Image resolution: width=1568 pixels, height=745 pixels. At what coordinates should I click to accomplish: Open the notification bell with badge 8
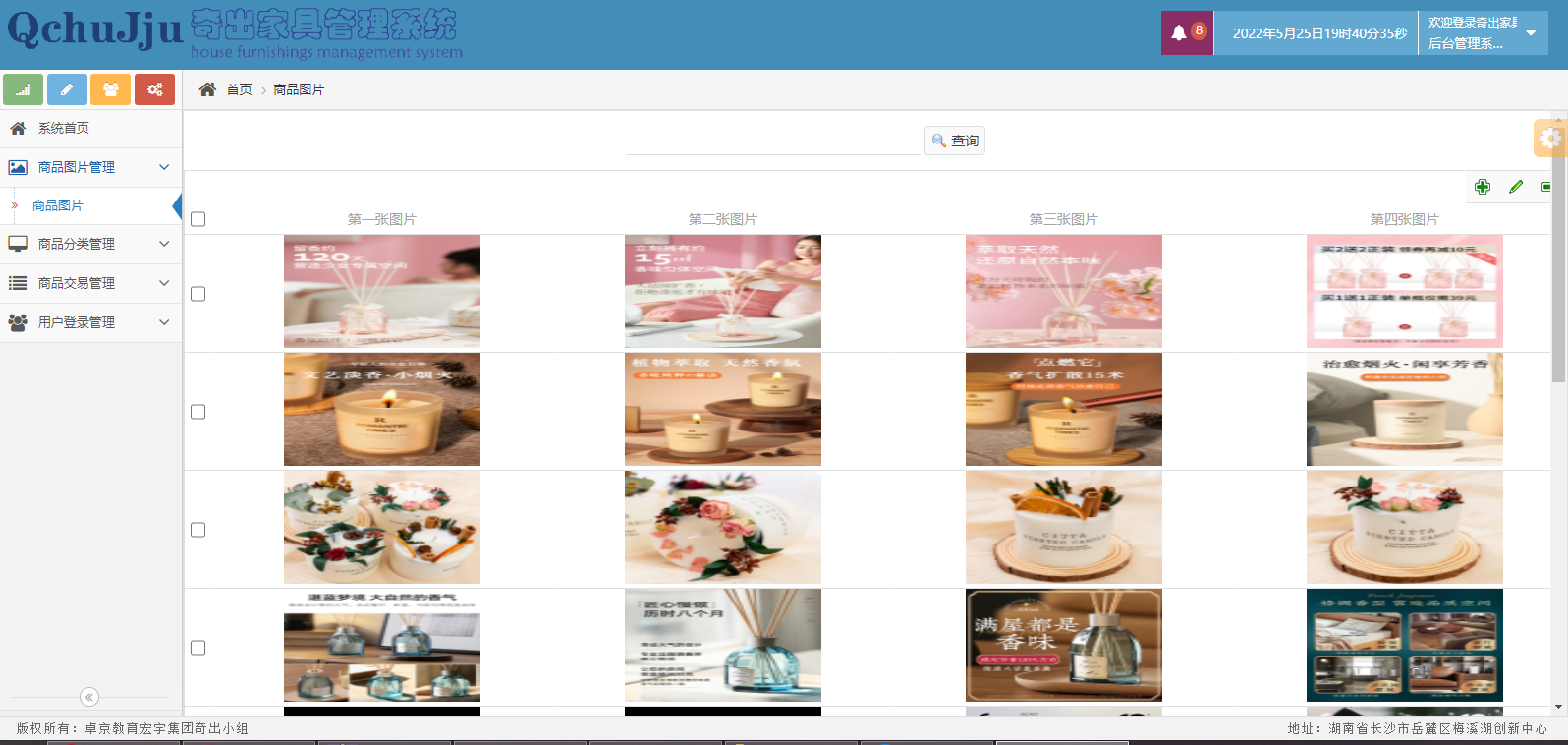pyautogui.click(x=1187, y=32)
